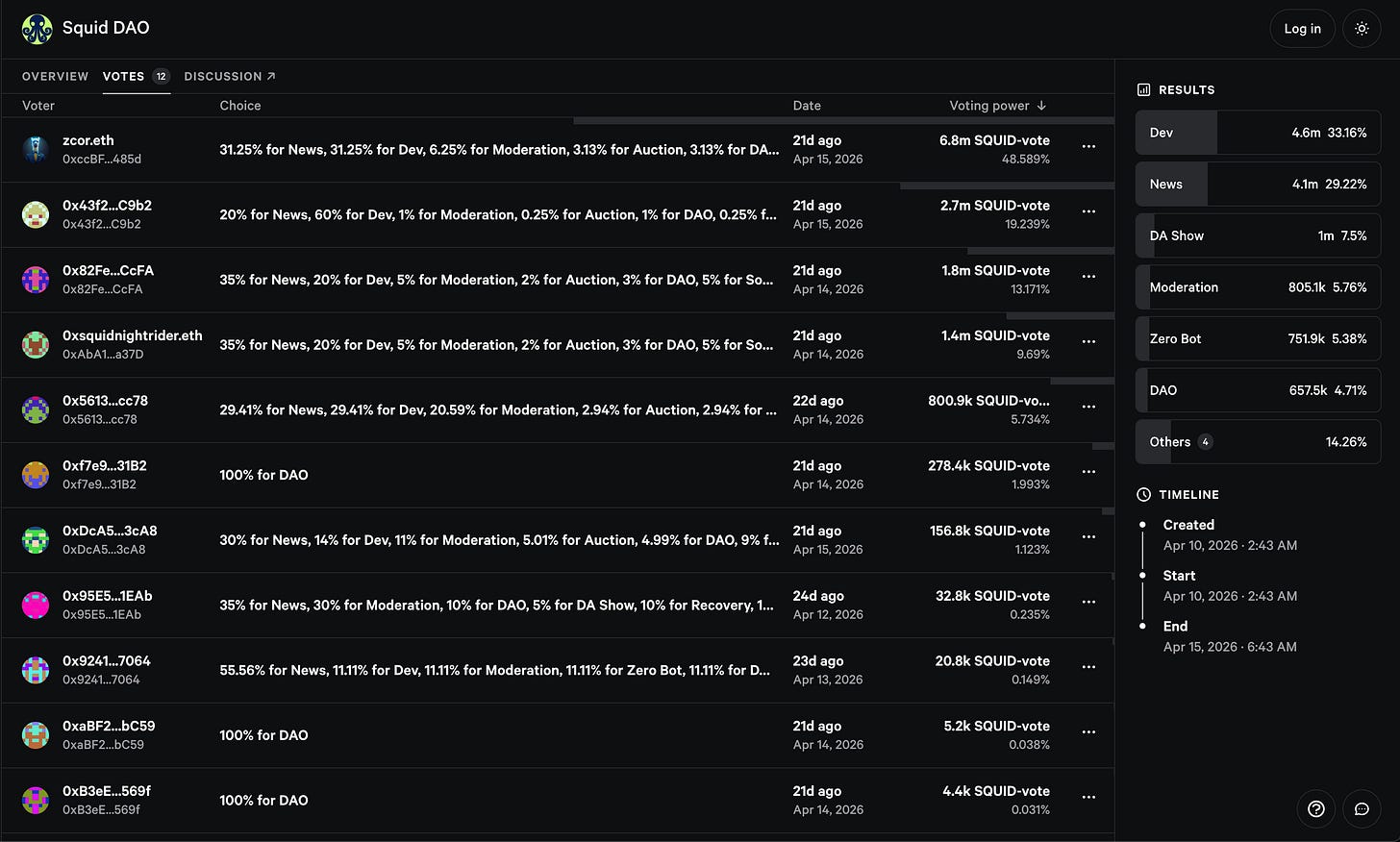Click the Log in button

click(1302, 29)
